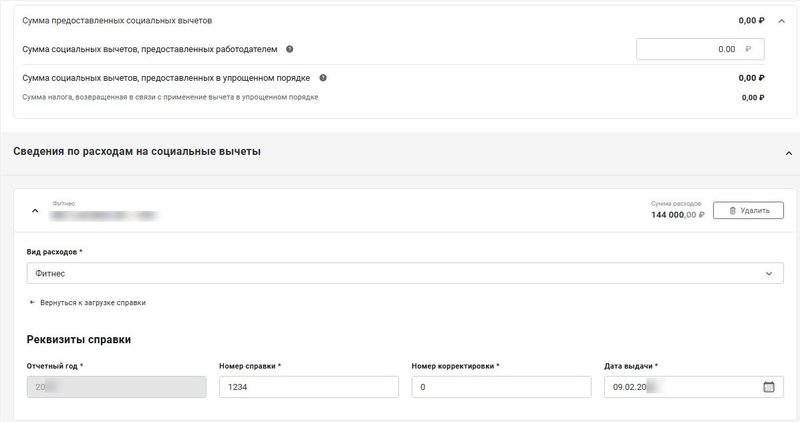
Task: Click the Номер справки field containing 1234
Action: (x=308, y=387)
